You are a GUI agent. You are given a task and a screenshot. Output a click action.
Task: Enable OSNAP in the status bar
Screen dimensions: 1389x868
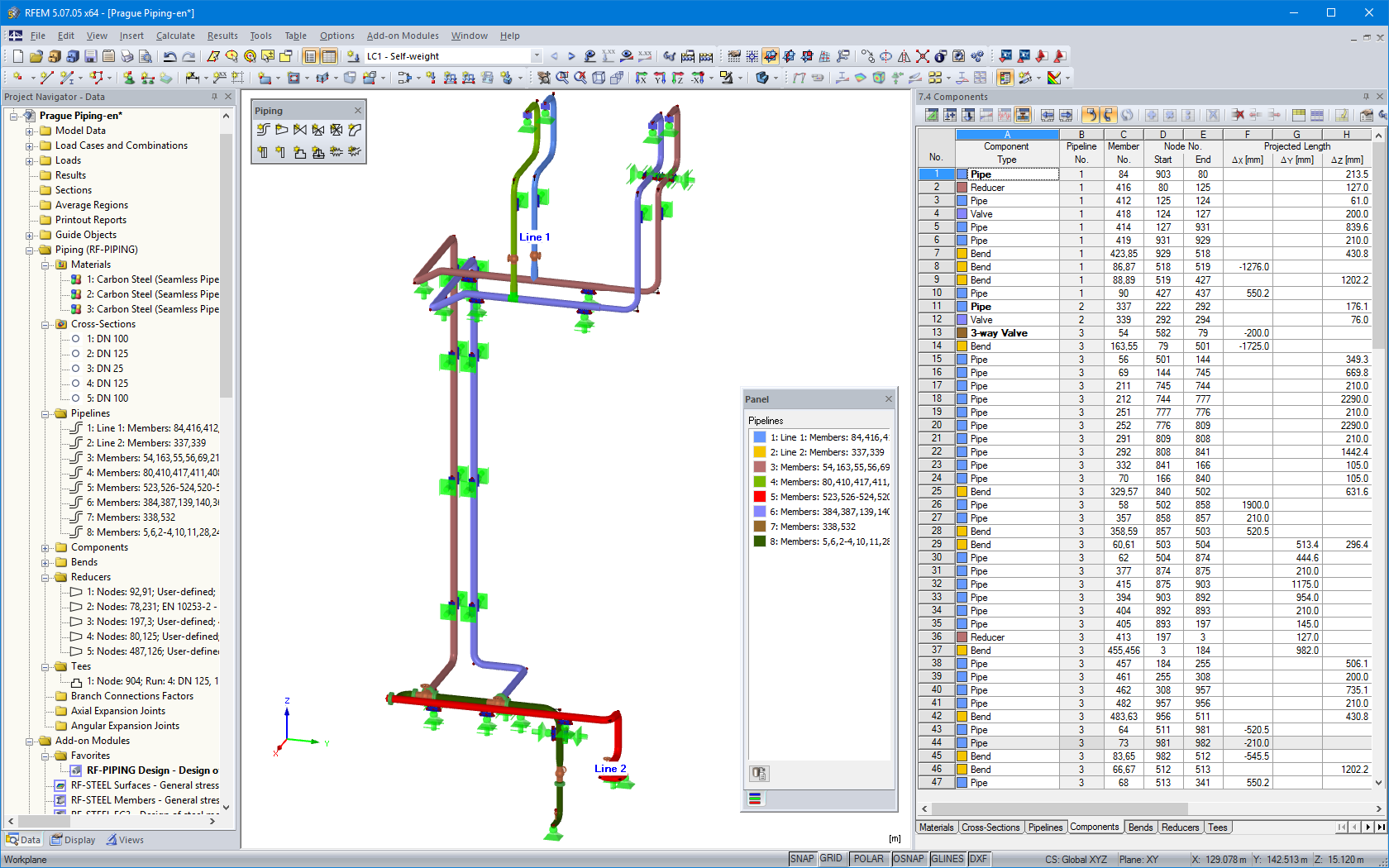[908, 858]
